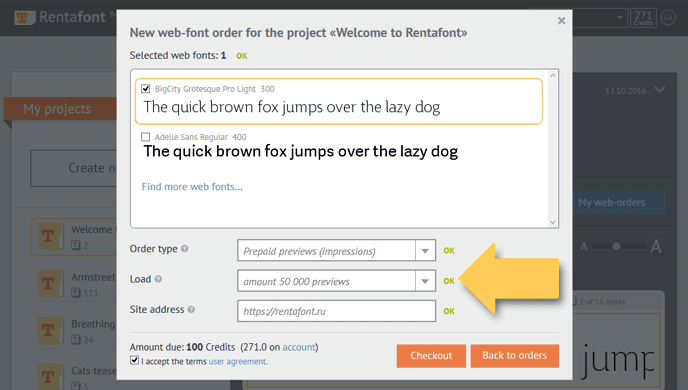
Task: Open the Order type dropdown
Action: pyautogui.click(x=337, y=250)
